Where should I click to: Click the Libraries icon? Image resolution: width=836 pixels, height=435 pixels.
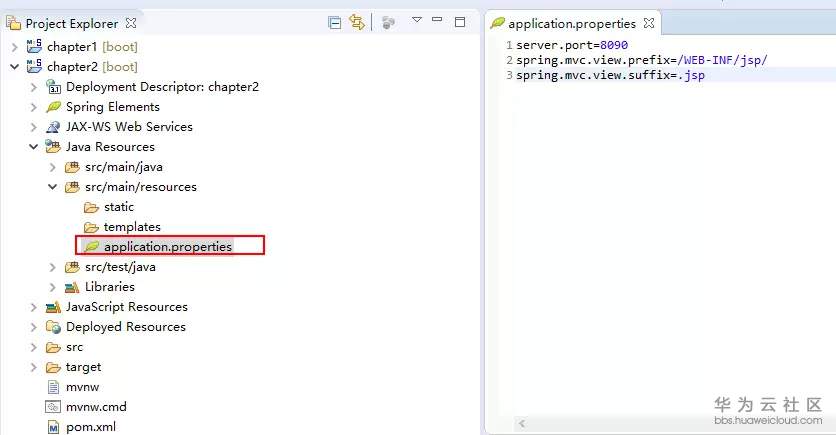point(72,287)
